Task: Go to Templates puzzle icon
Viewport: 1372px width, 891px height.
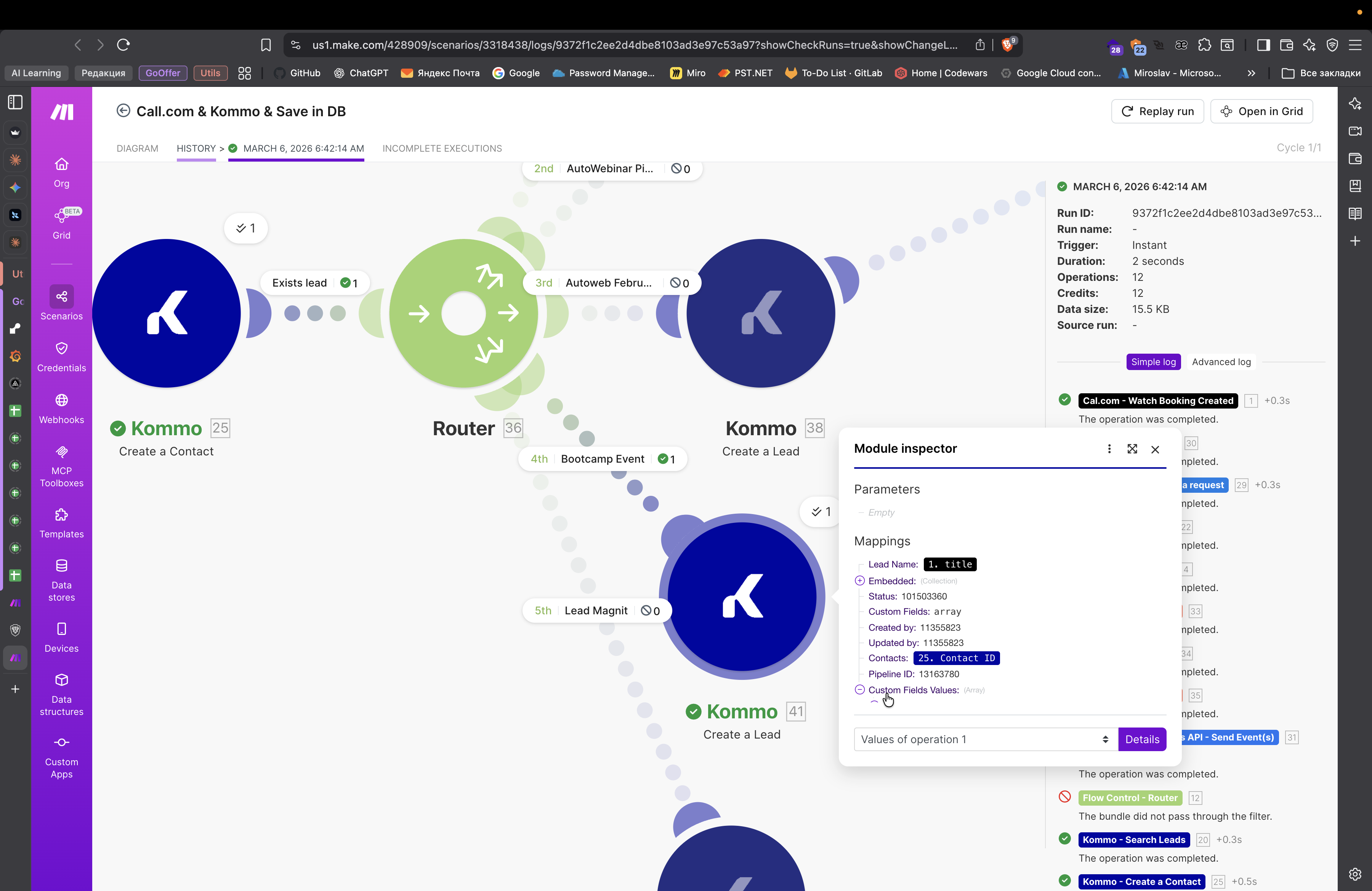Action: [x=61, y=515]
